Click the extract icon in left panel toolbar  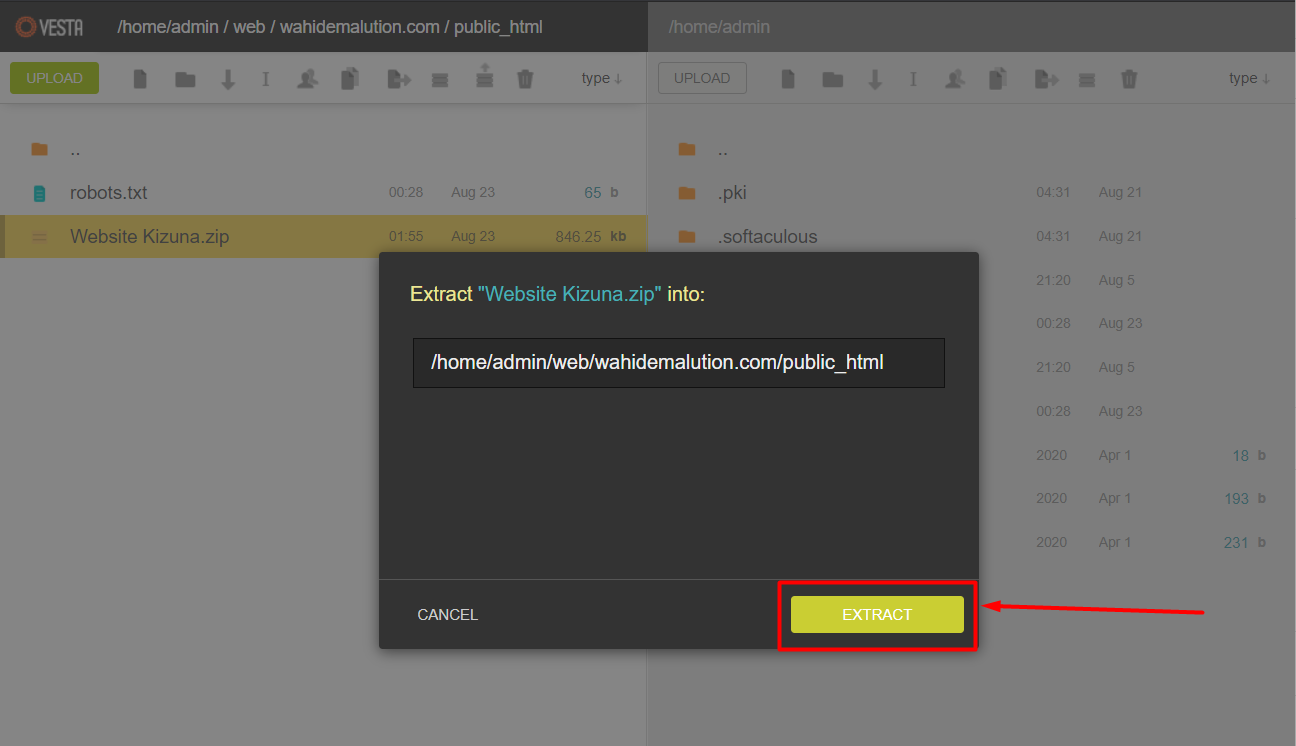tap(485, 75)
